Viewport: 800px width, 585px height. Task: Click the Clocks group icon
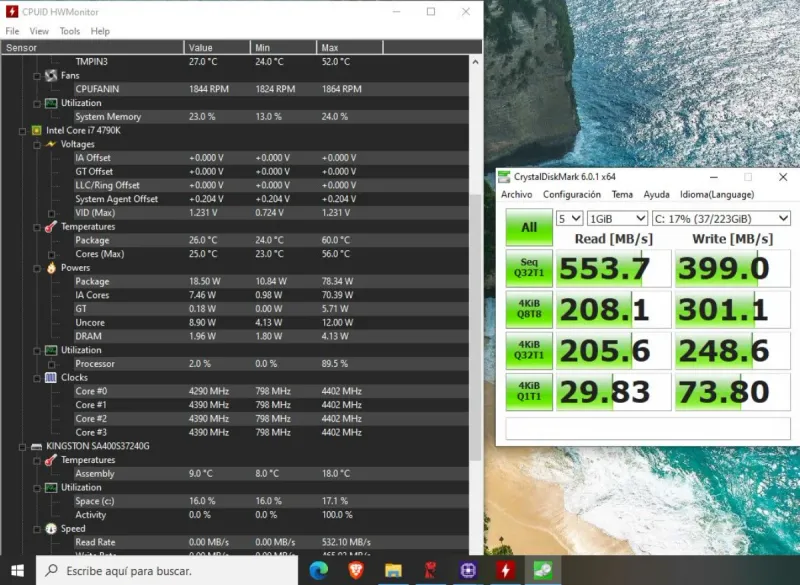(x=51, y=377)
